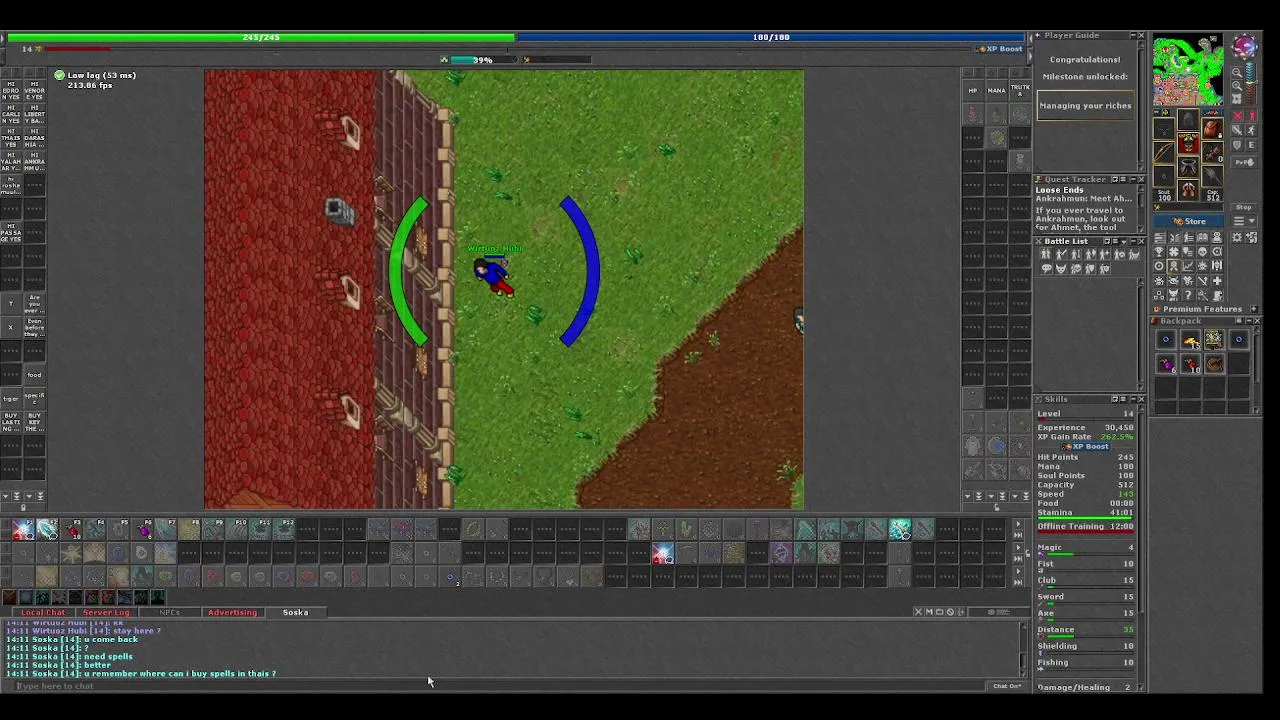Viewport: 1280px width, 720px height.
Task: Toggle the chase opponent running-figure icon
Action: [1251, 130]
